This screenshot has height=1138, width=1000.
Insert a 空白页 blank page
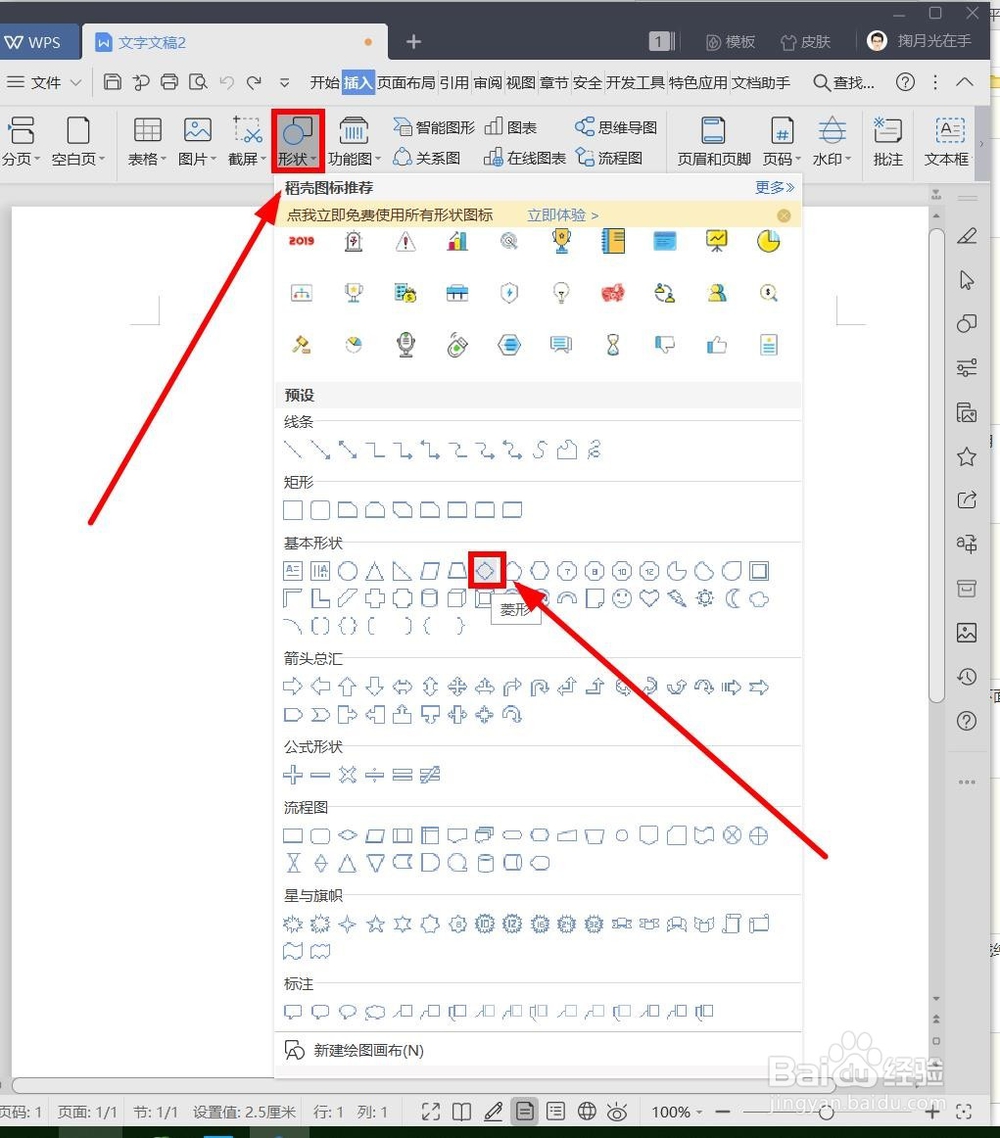click(x=78, y=142)
